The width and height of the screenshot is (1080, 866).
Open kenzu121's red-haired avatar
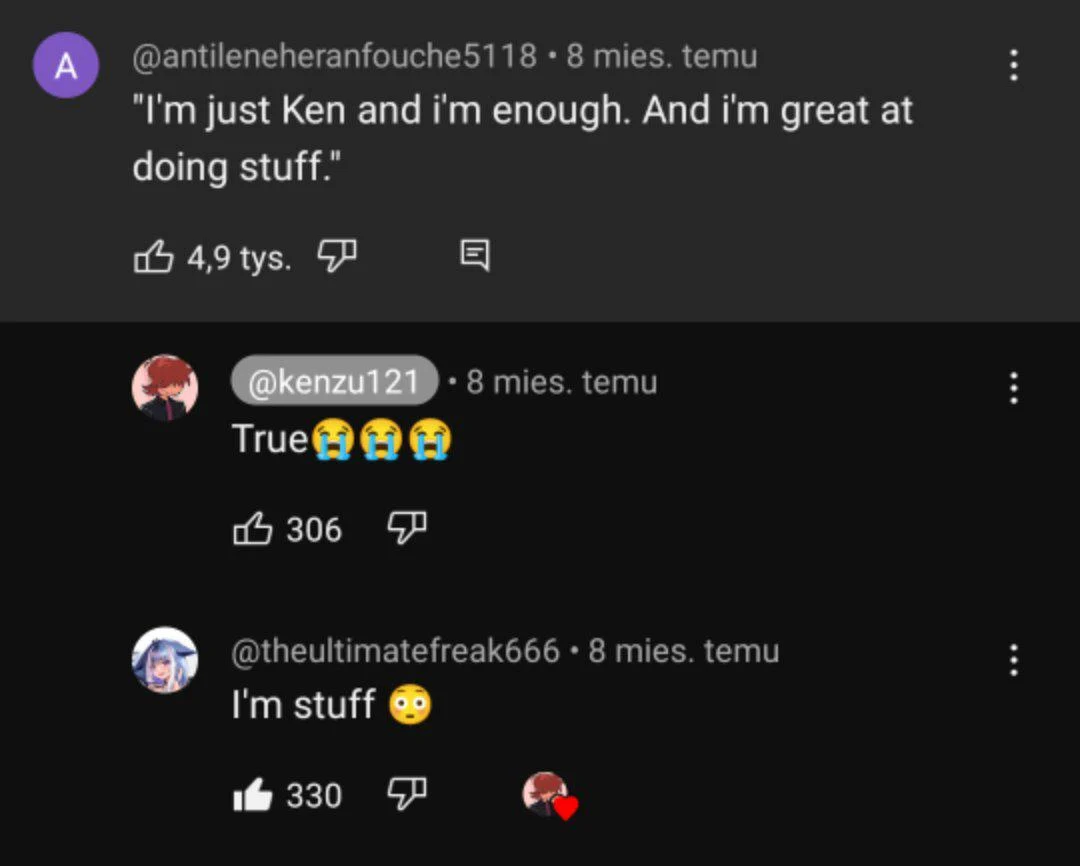pyautogui.click(x=165, y=388)
